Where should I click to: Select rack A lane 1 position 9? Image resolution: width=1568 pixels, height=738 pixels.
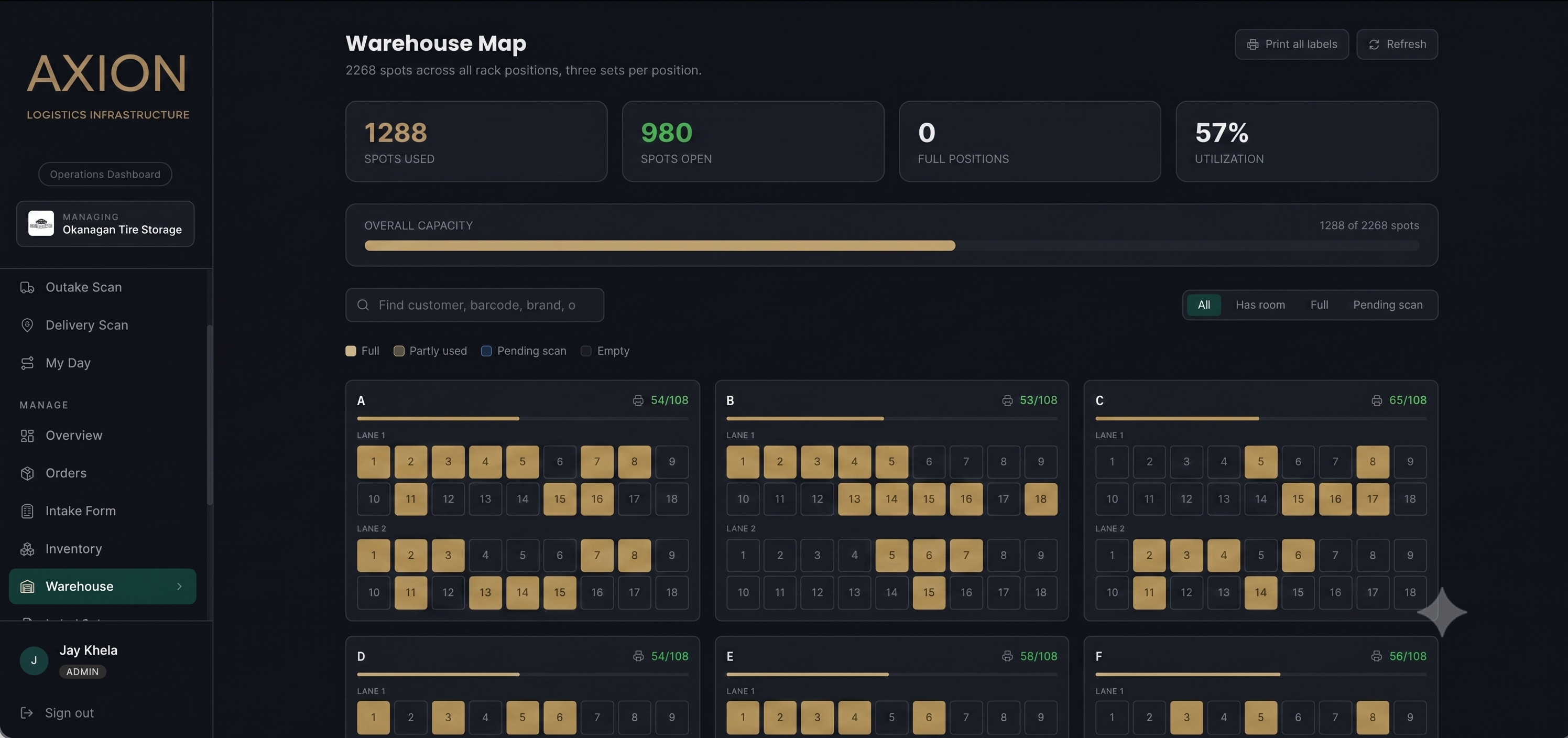[x=671, y=462]
